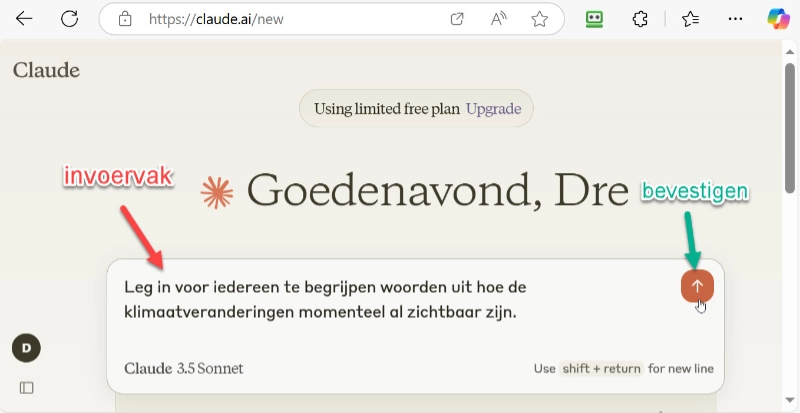This screenshot has width=800, height=413.
Task: Click the open-in-app icon in address bar
Action: pos(457,19)
